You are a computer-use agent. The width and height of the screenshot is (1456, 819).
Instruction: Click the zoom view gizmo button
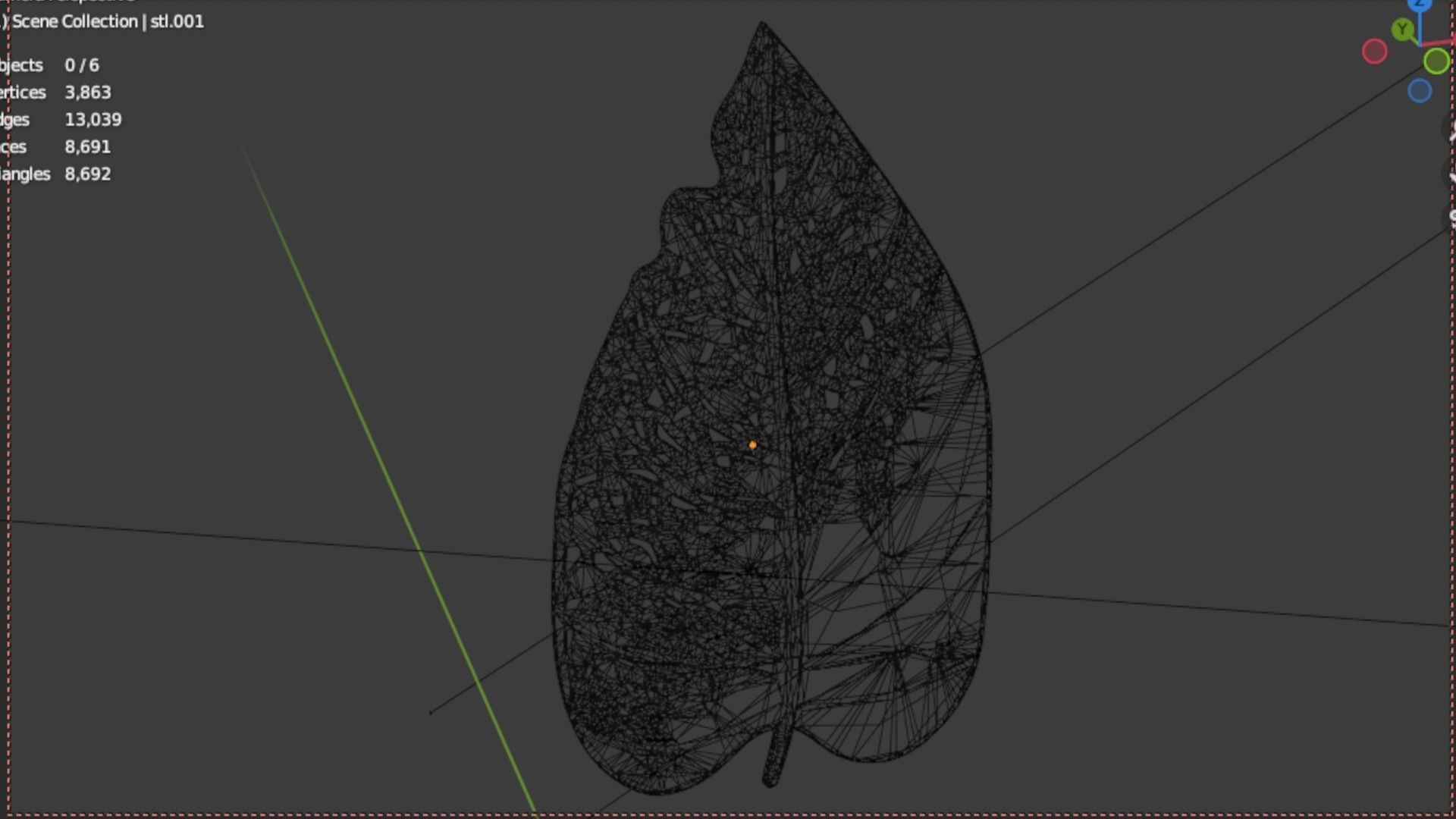click(x=1450, y=130)
